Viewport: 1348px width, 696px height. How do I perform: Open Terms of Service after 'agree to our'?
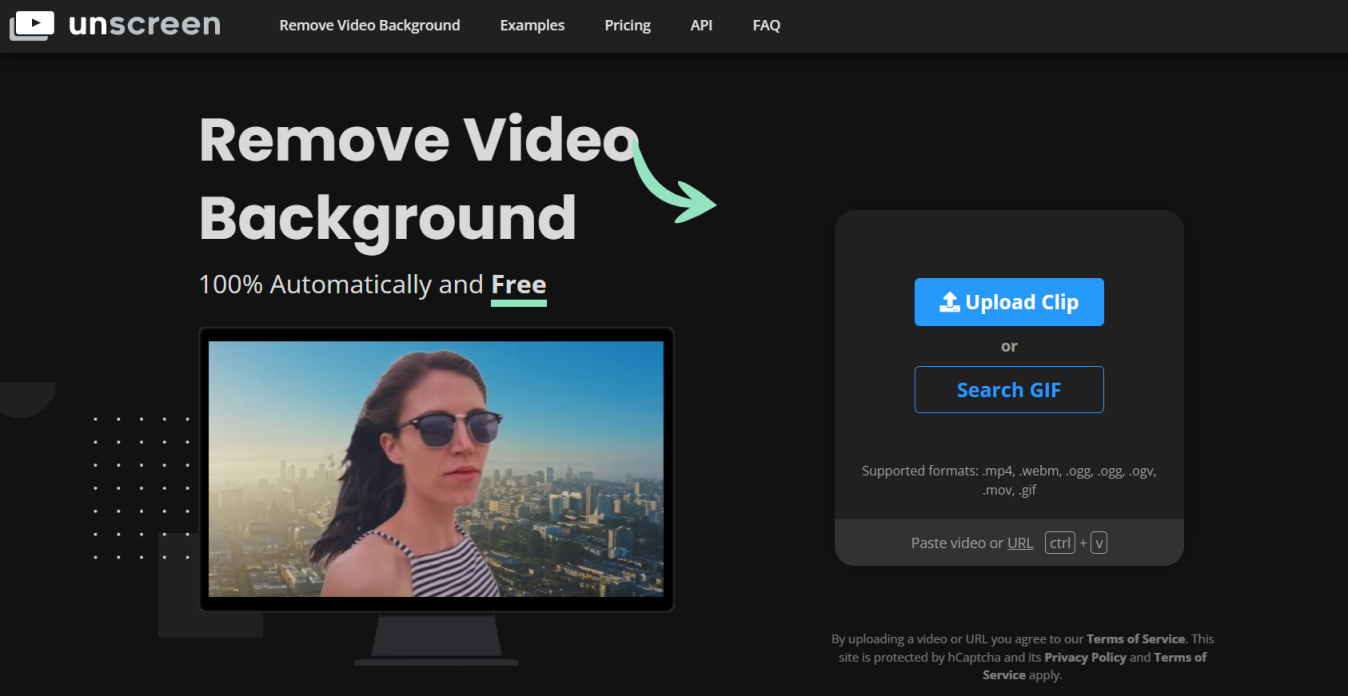click(x=1135, y=639)
